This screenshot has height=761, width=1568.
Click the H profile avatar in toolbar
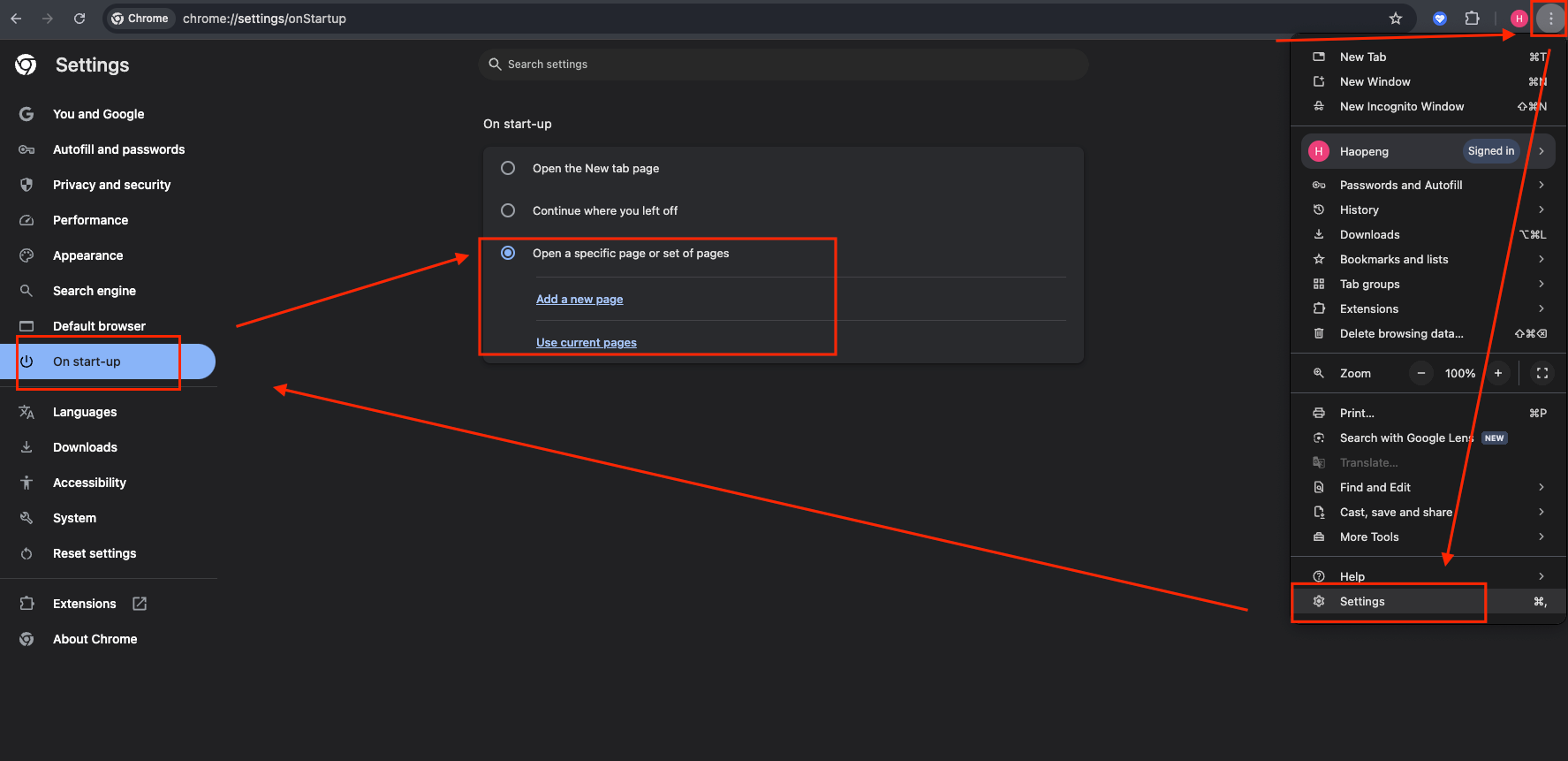pyautogui.click(x=1519, y=19)
